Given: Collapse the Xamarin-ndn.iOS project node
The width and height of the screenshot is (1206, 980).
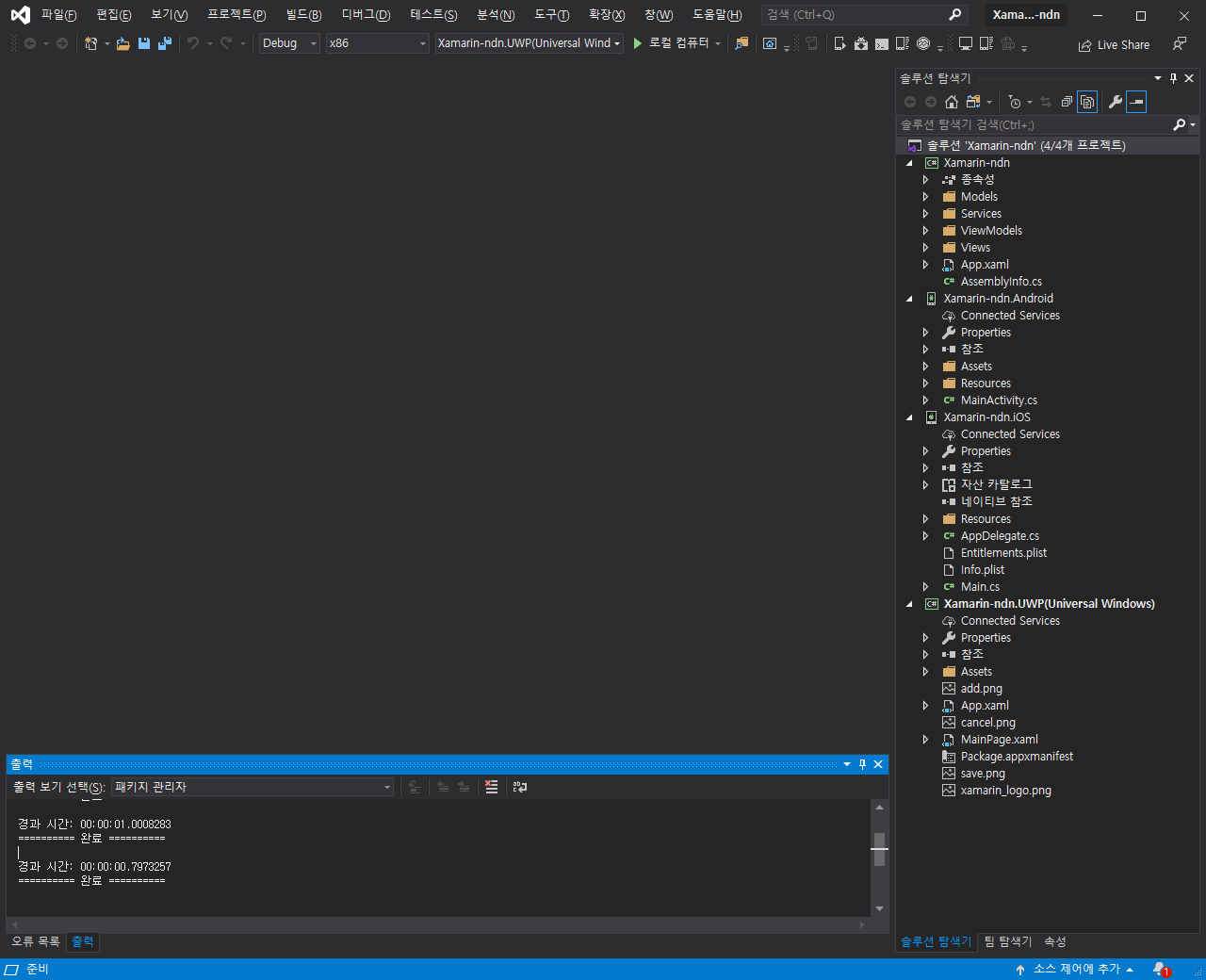Looking at the screenshot, I should tap(909, 417).
